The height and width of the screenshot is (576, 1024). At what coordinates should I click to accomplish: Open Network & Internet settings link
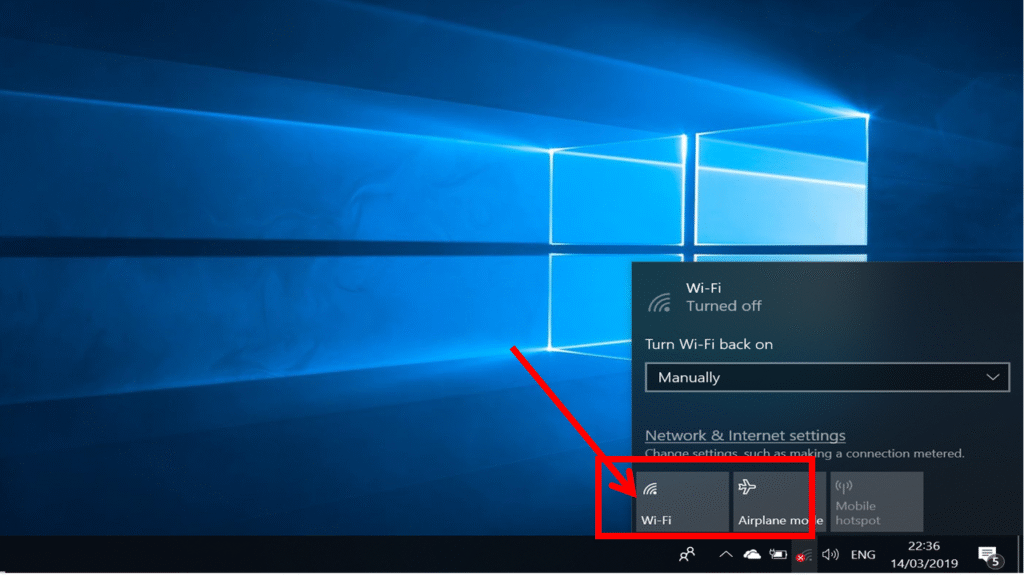745,435
